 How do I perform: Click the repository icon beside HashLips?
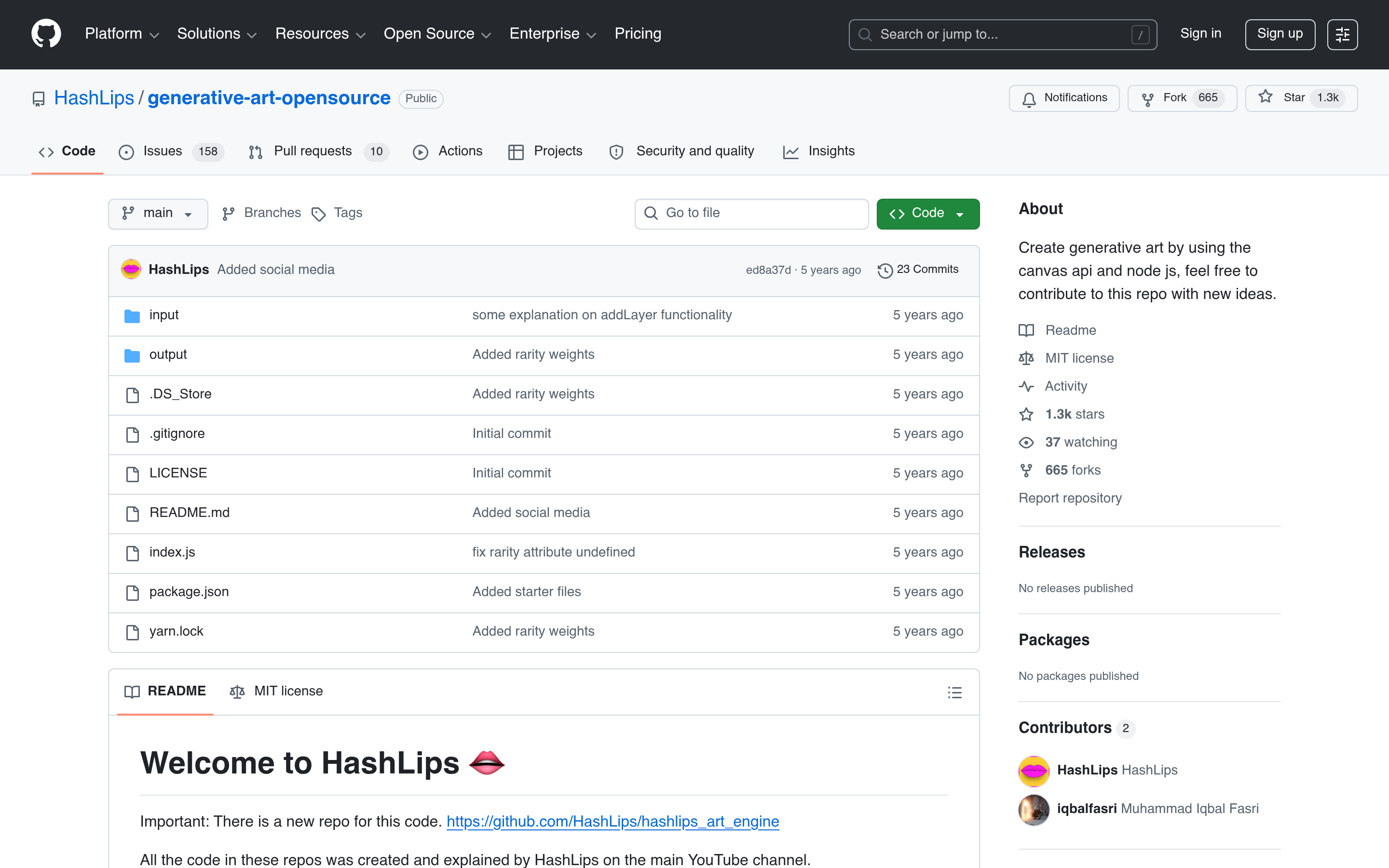39,99
